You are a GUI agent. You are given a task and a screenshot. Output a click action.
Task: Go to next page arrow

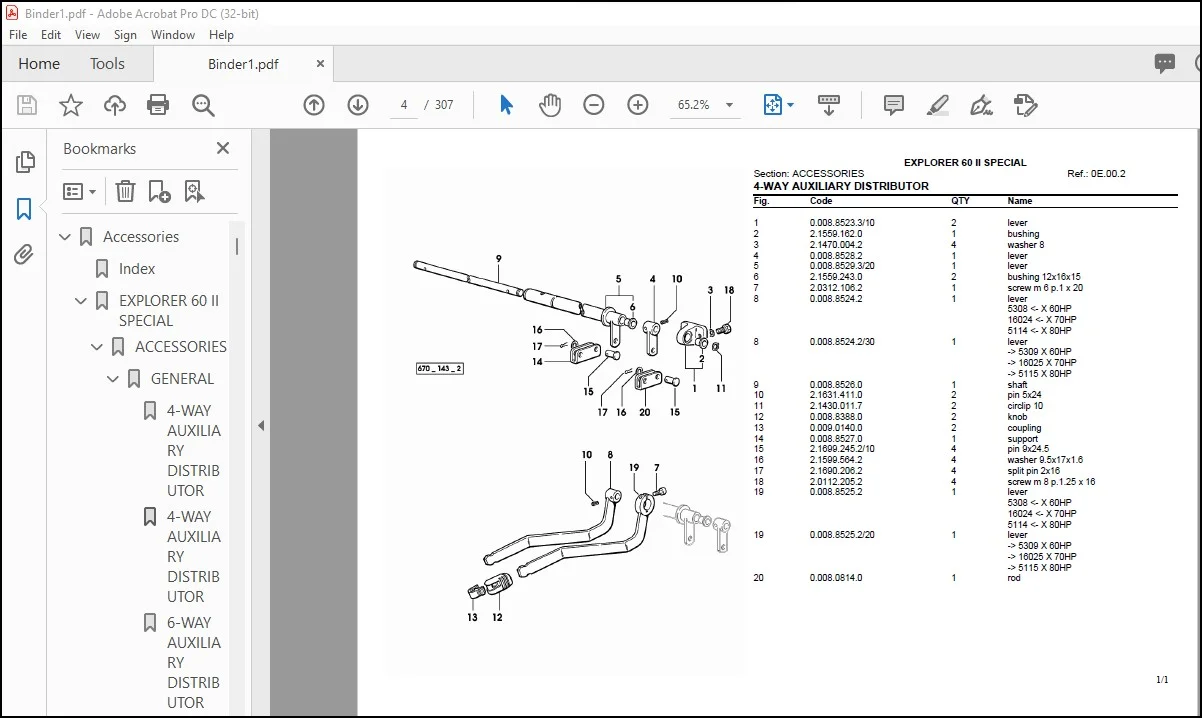click(x=358, y=105)
